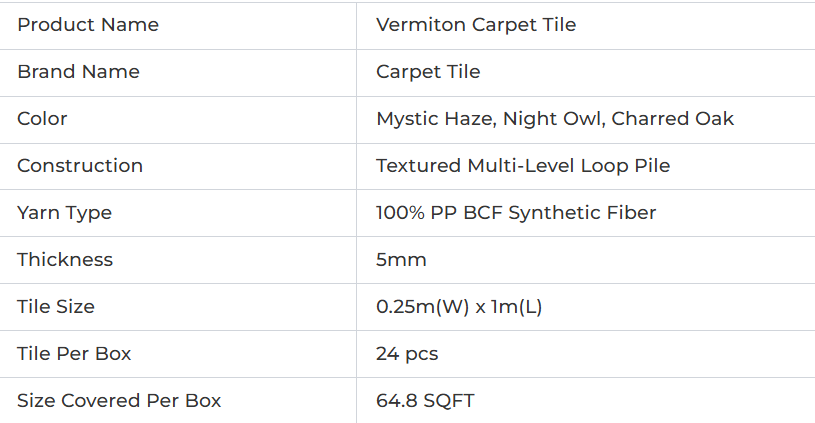Select the Carpet Tile brand value

[428, 72]
